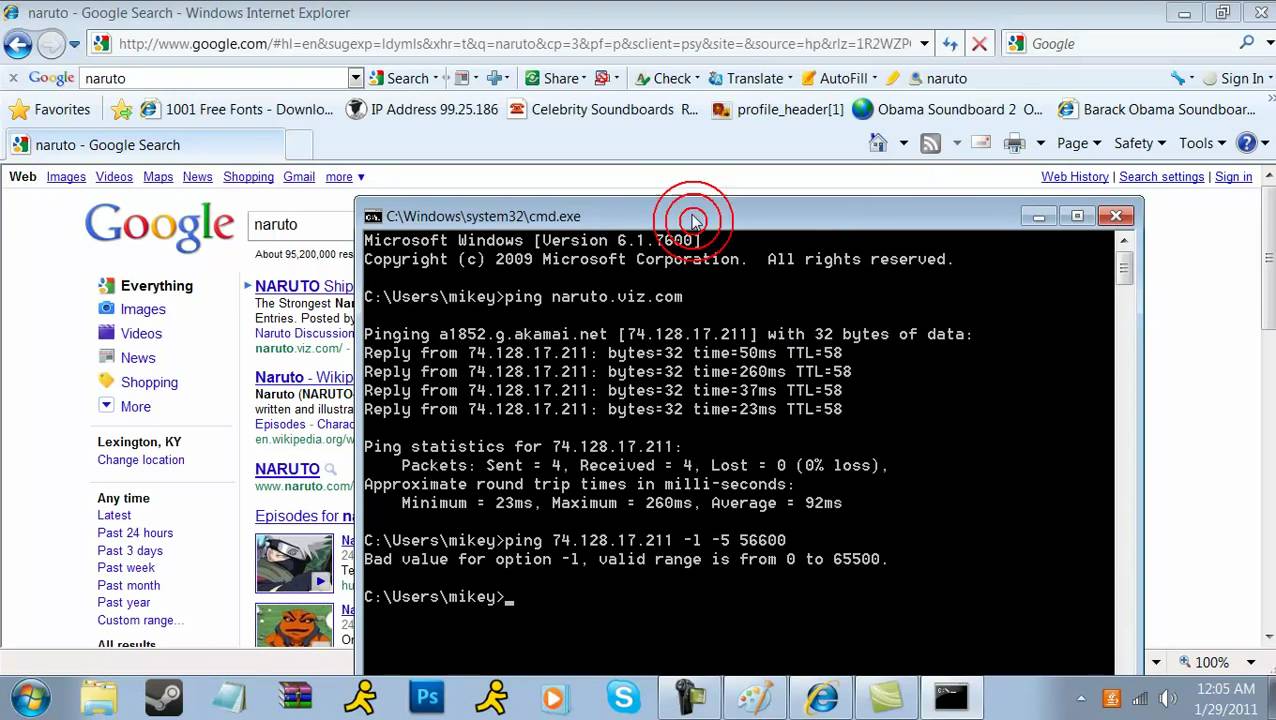Click the volume speaker icon in system tray

point(1167,698)
